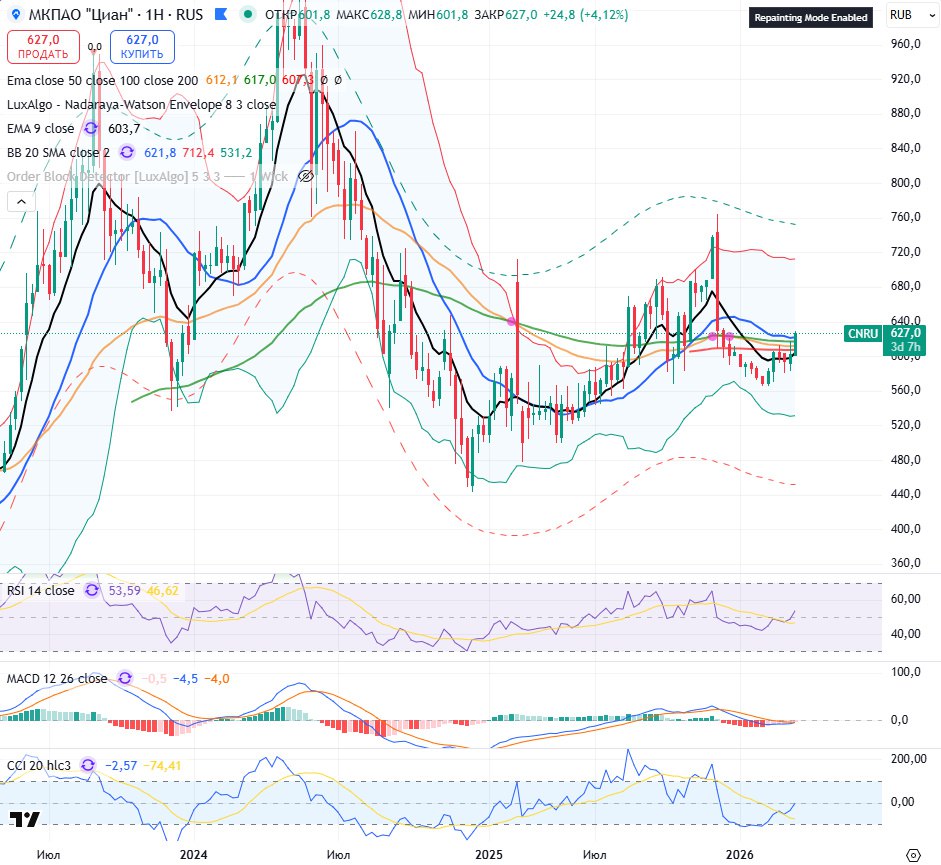Open the TradingView logo at bottom left
The image size is (941, 865).
(24, 820)
